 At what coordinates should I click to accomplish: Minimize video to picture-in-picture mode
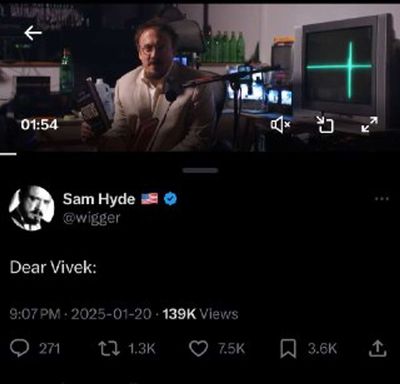(325, 124)
